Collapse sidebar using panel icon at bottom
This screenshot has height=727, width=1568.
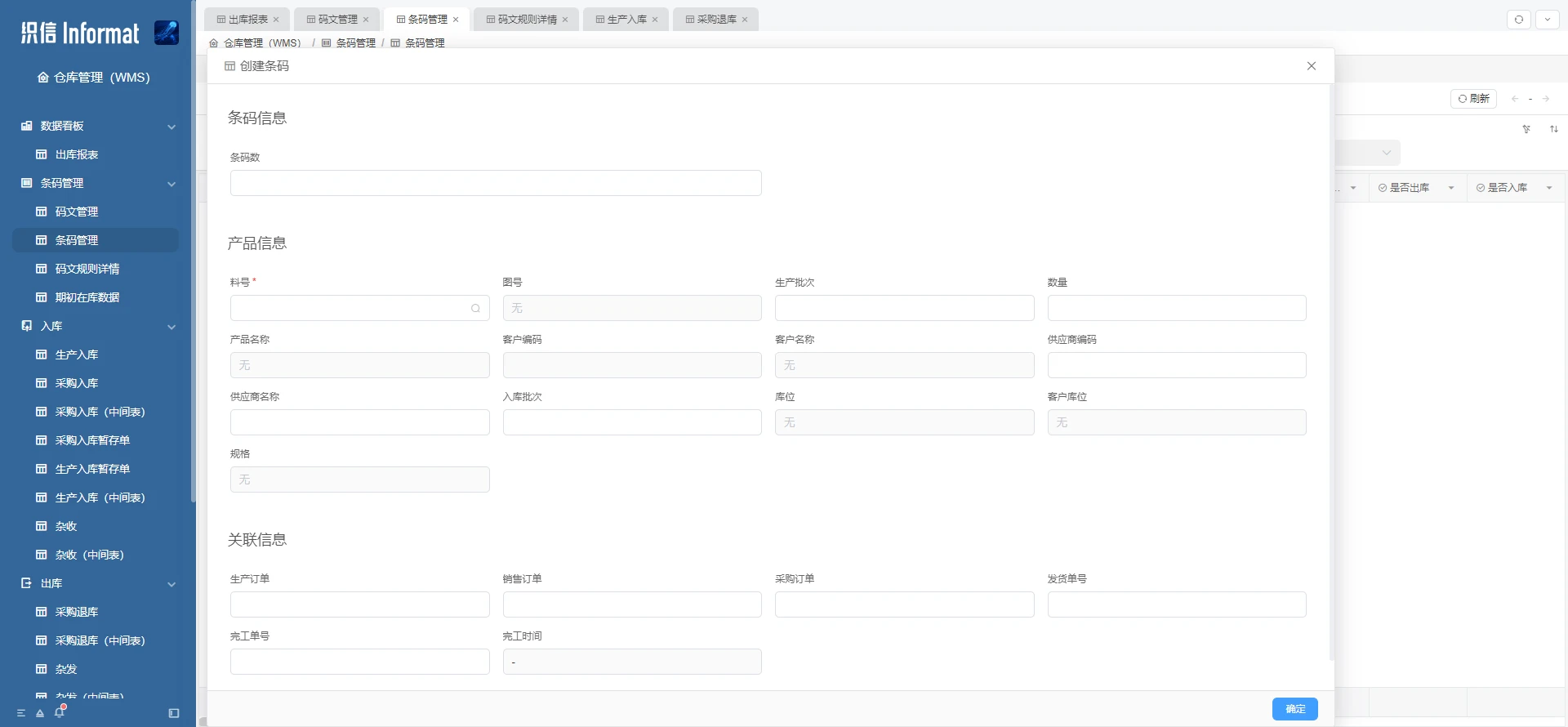click(174, 713)
